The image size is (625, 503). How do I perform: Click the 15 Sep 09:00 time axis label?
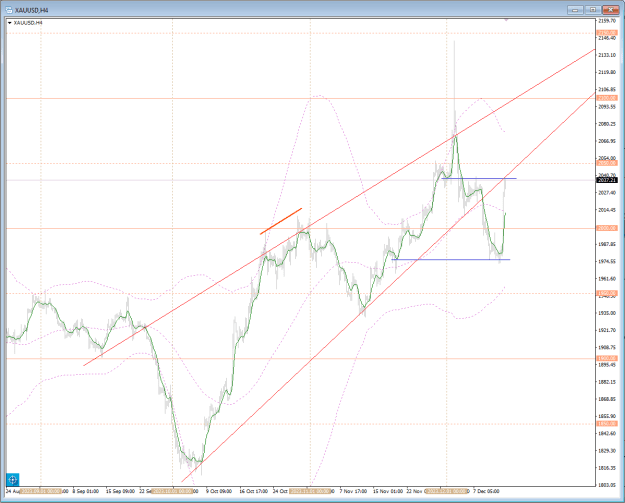click(x=120, y=491)
